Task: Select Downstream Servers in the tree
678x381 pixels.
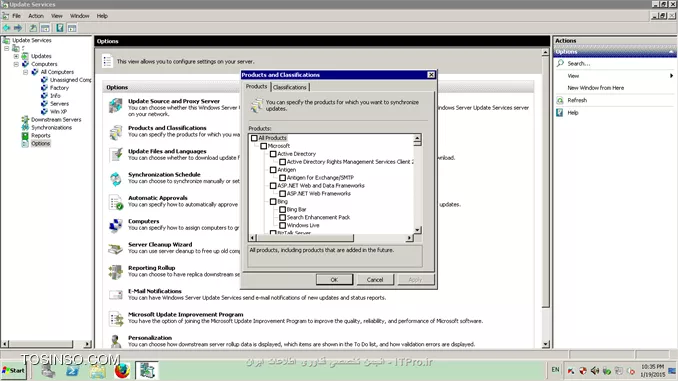Action: click(56, 120)
